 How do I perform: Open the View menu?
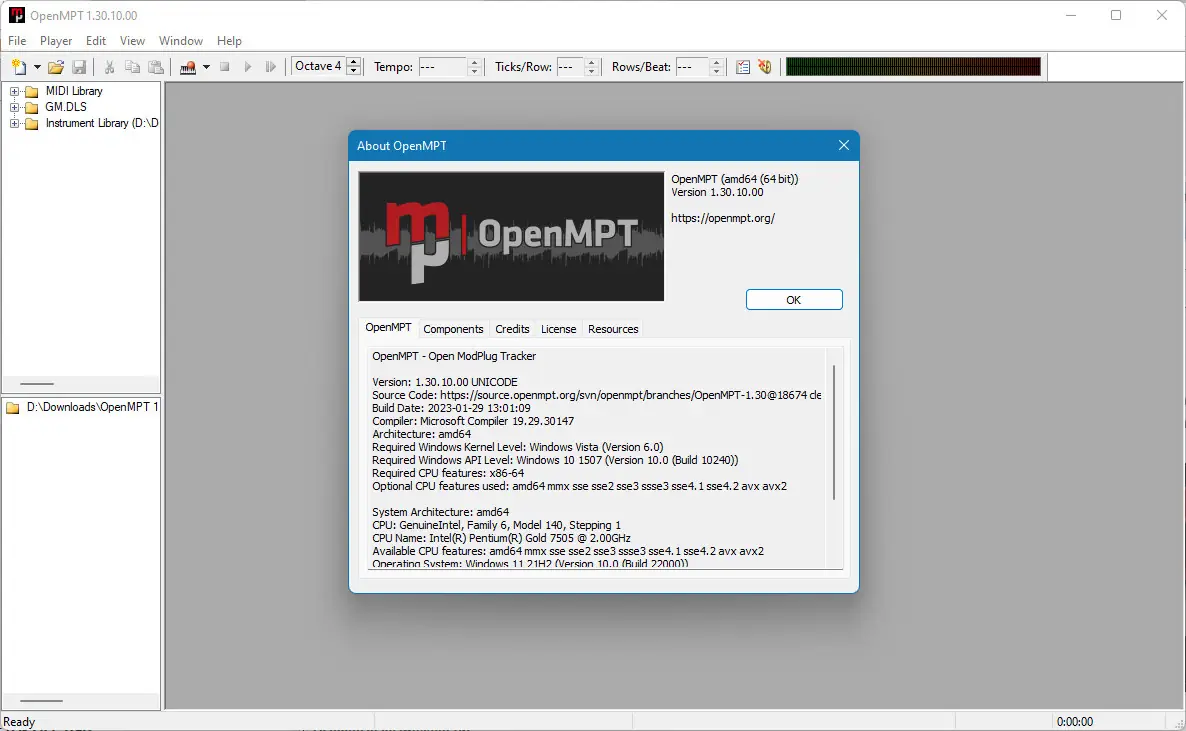132,41
